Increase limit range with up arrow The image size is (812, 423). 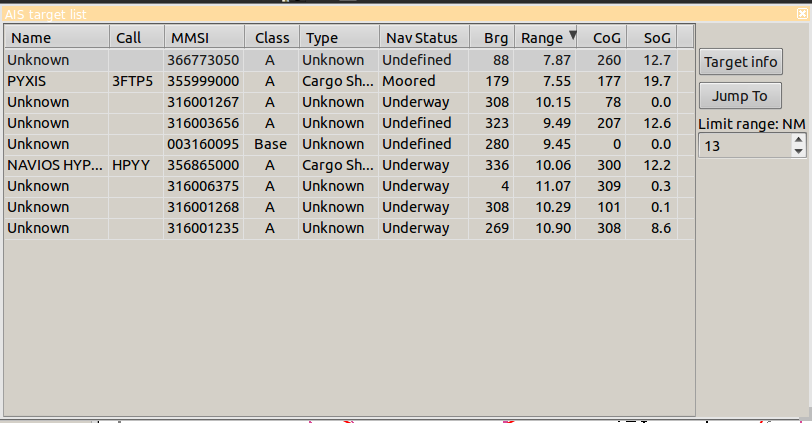point(798,140)
